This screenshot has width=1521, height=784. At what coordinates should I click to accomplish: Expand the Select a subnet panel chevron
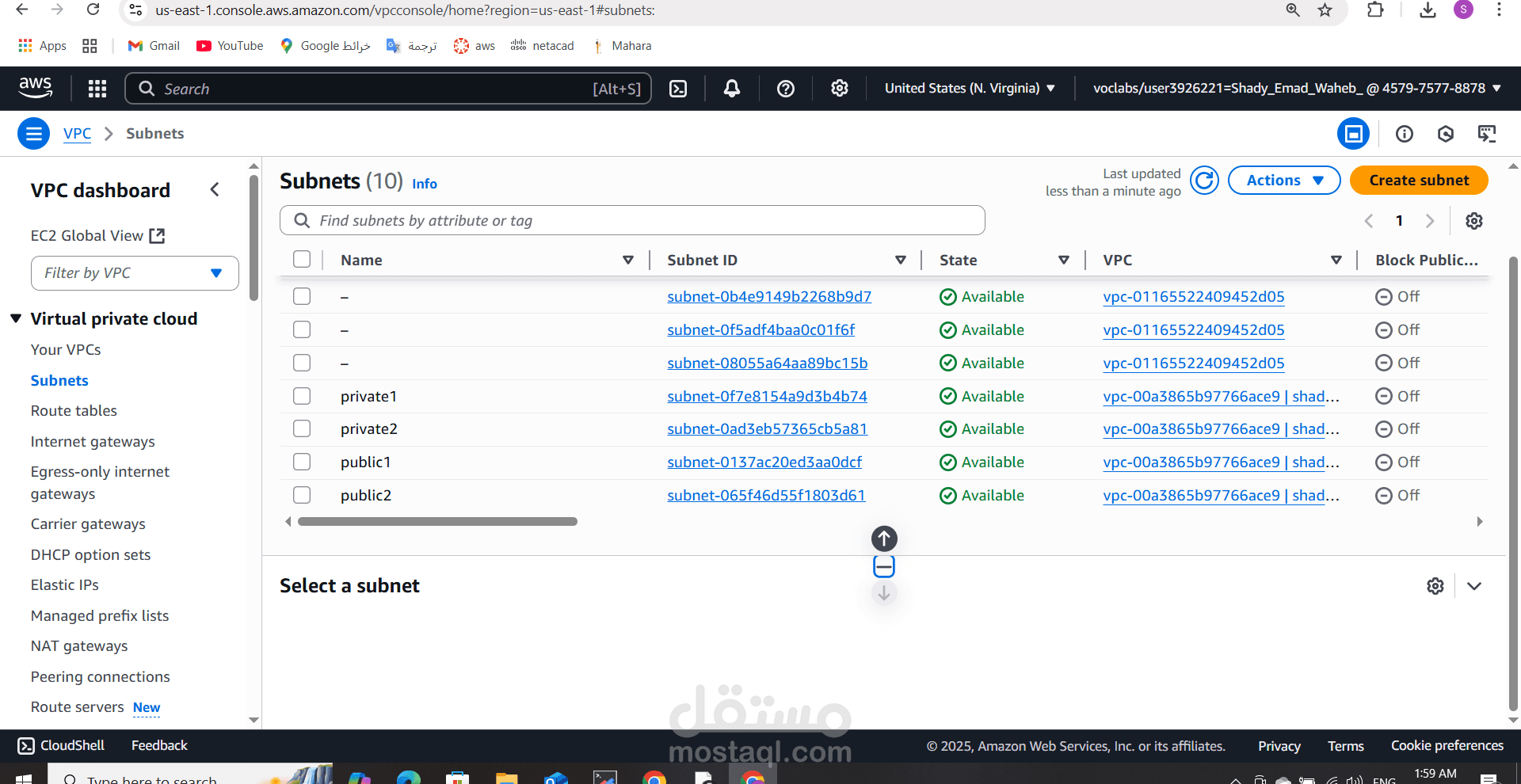point(1474,586)
